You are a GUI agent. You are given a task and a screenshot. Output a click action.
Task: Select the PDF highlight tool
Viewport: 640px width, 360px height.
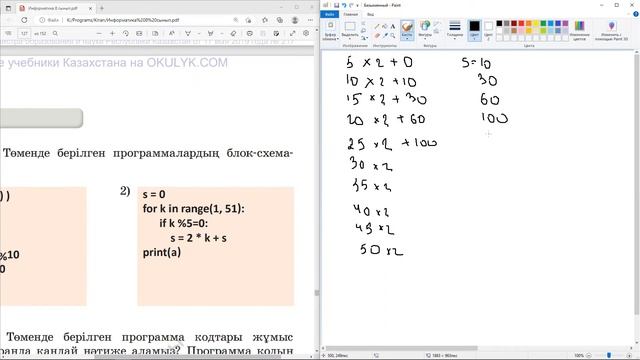211,33
